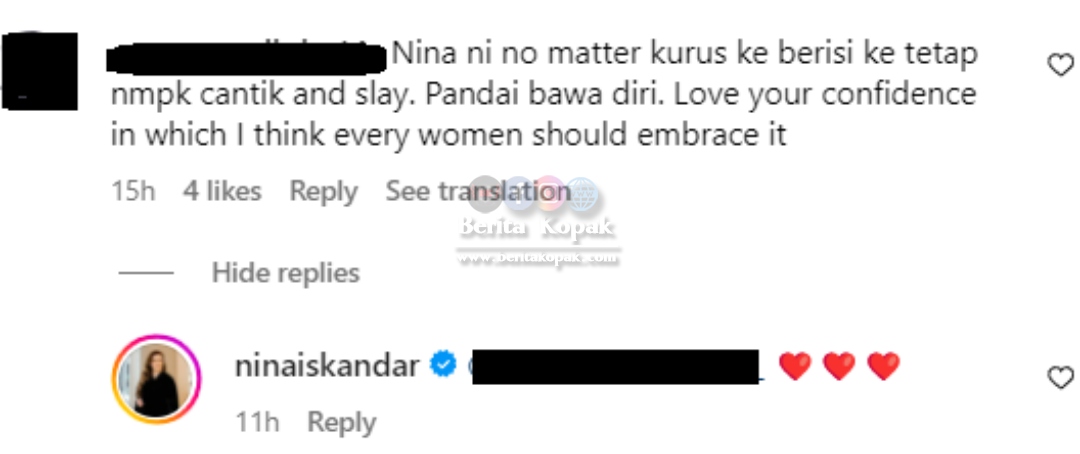Screen dimensions: 1080x454
Task: Open the redacted mention in ninaiskandar's reply
Action: coord(615,367)
